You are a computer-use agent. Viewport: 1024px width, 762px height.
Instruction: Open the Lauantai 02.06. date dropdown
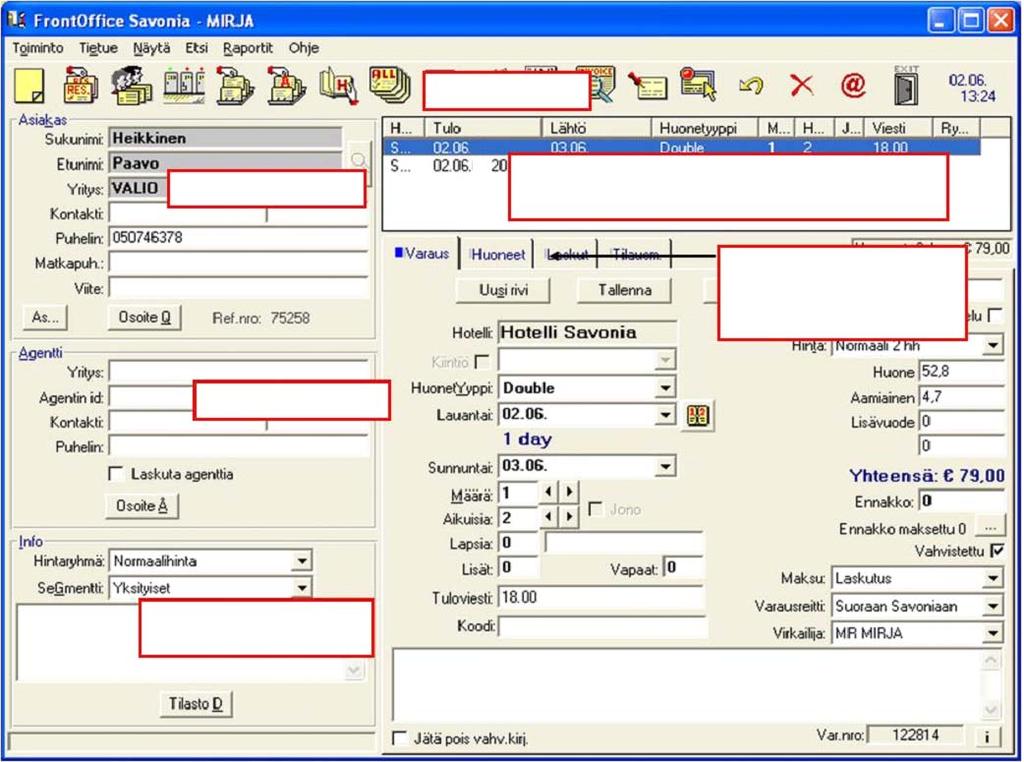click(x=665, y=414)
